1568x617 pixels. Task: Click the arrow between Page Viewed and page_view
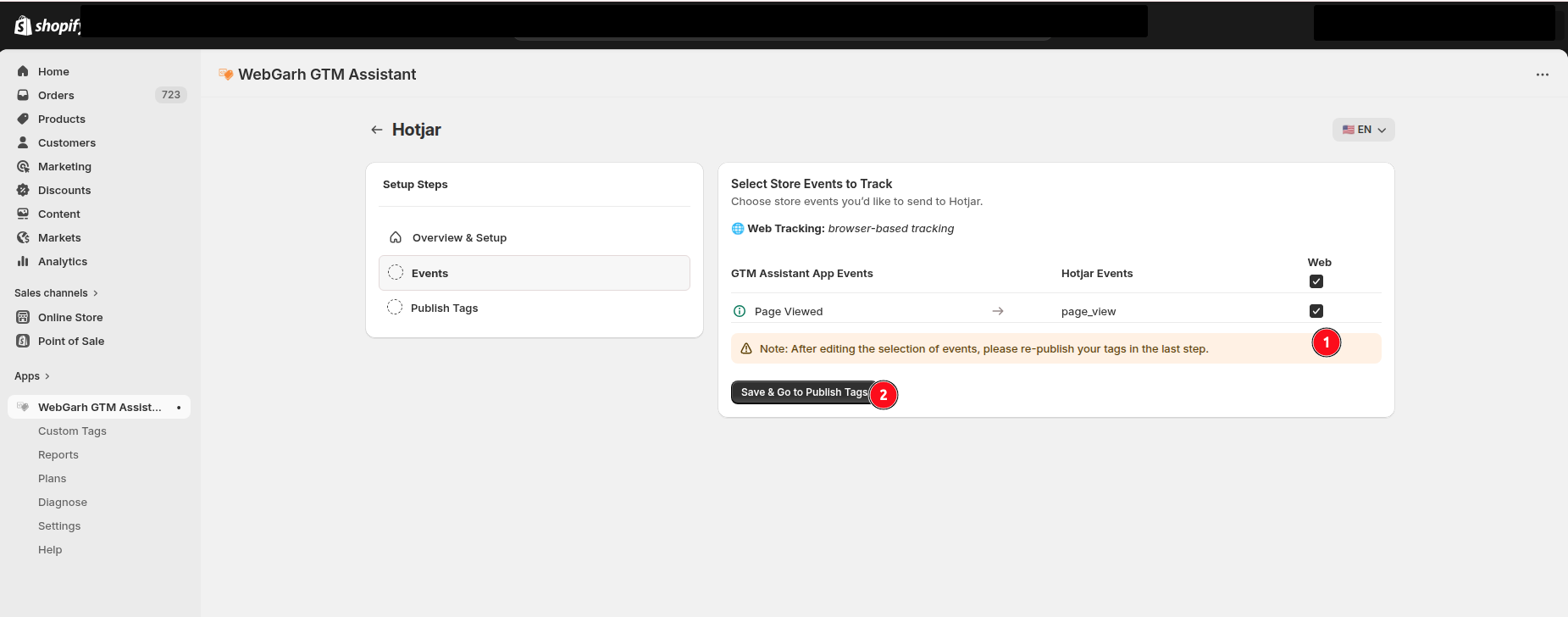coord(998,311)
